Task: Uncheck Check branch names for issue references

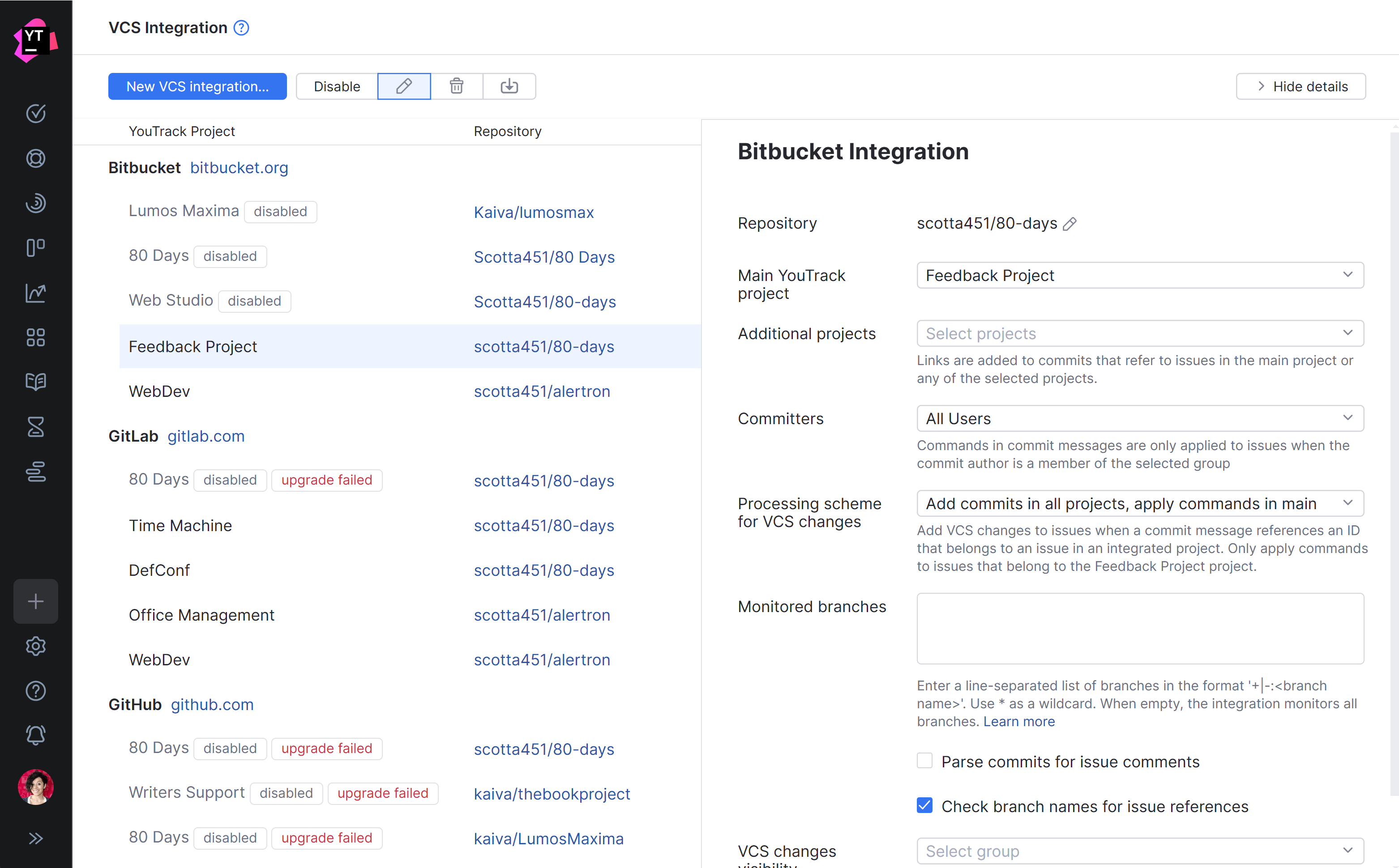Action: pos(924,805)
